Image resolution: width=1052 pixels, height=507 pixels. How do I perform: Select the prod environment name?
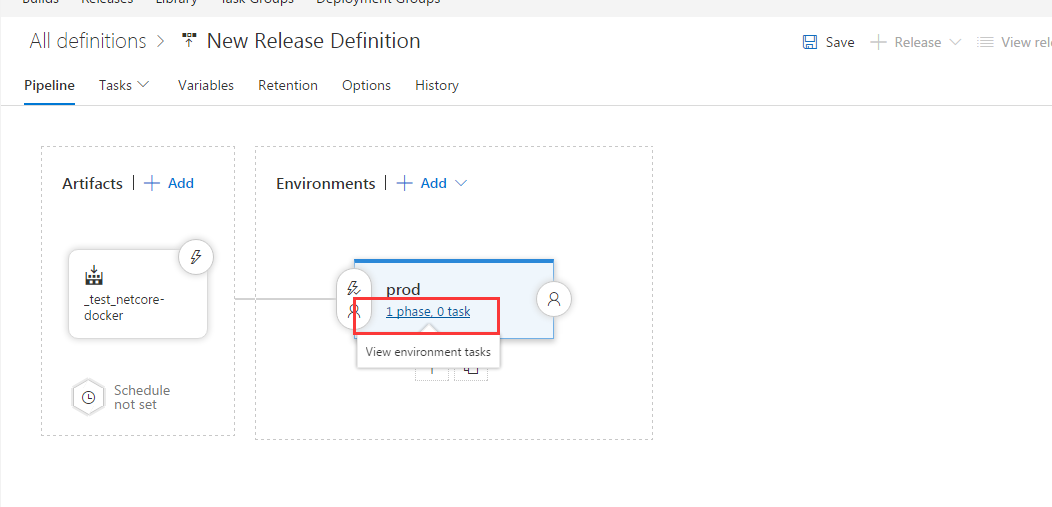pos(403,290)
